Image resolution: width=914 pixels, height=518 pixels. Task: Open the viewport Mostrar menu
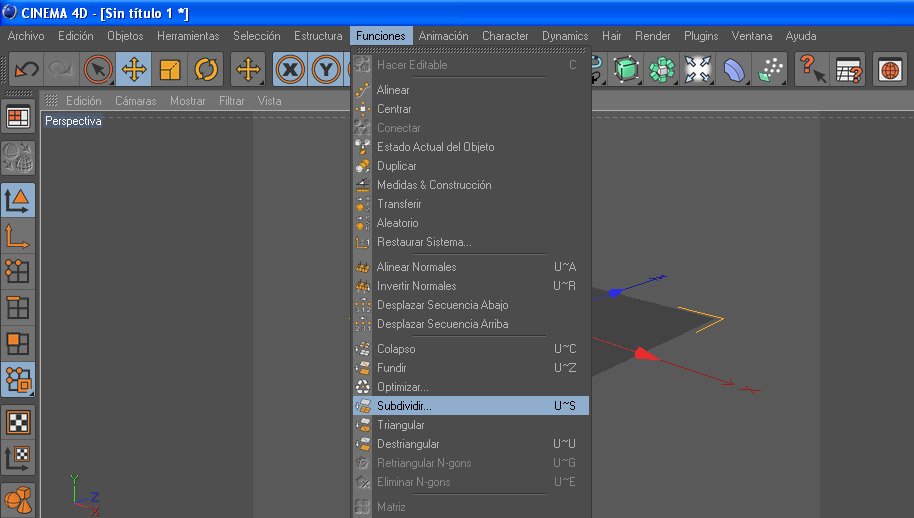[188, 101]
